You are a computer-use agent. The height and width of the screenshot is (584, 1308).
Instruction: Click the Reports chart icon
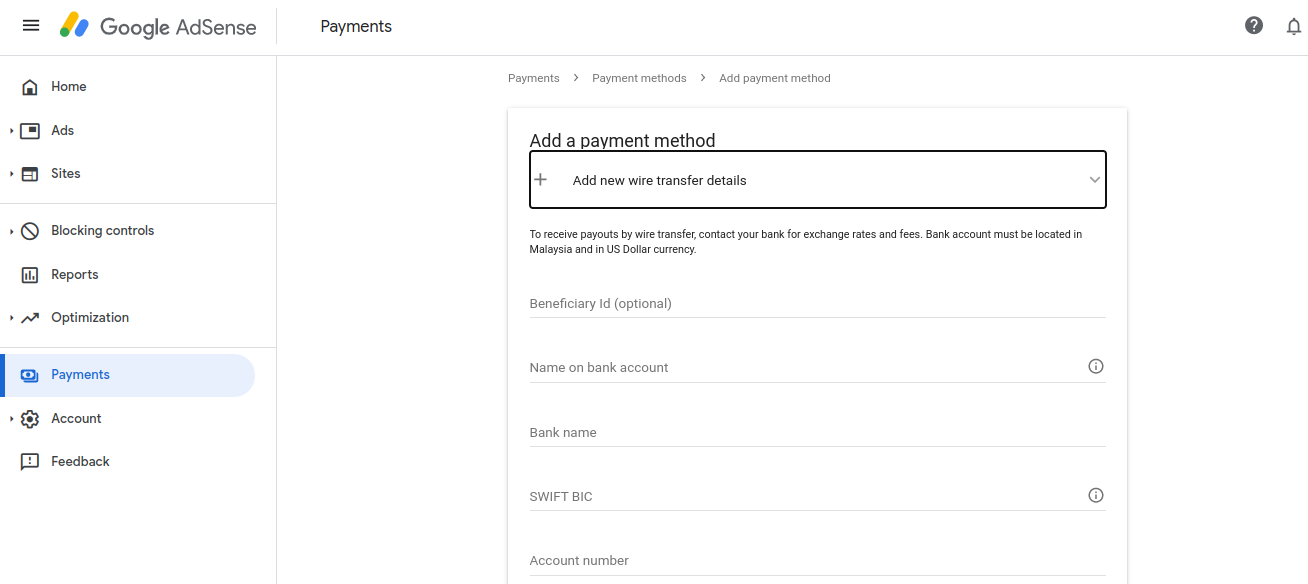pyautogui.click(x=30, y=275)
